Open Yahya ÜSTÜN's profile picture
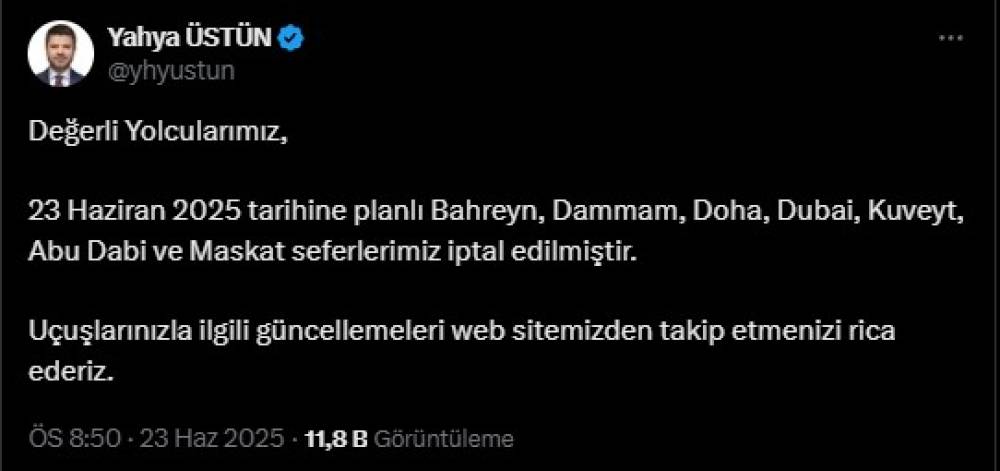The height and width of the screenshot is (471, 1000). click(61, 54)
